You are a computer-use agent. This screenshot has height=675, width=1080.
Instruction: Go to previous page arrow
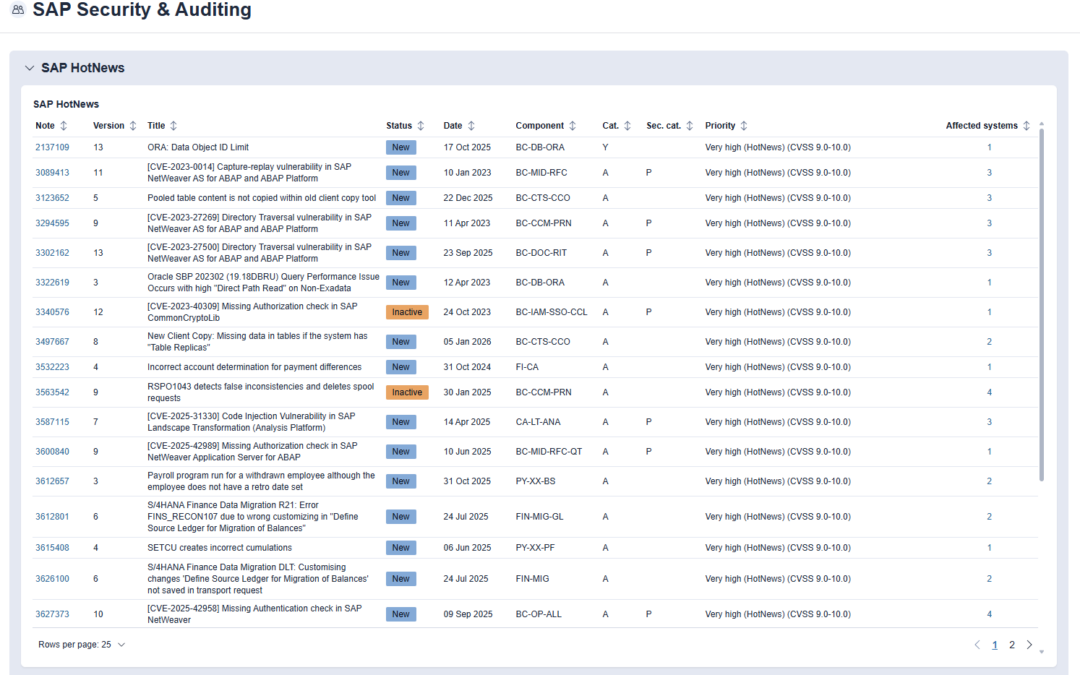pyautogui.click(x=977, y=645)
